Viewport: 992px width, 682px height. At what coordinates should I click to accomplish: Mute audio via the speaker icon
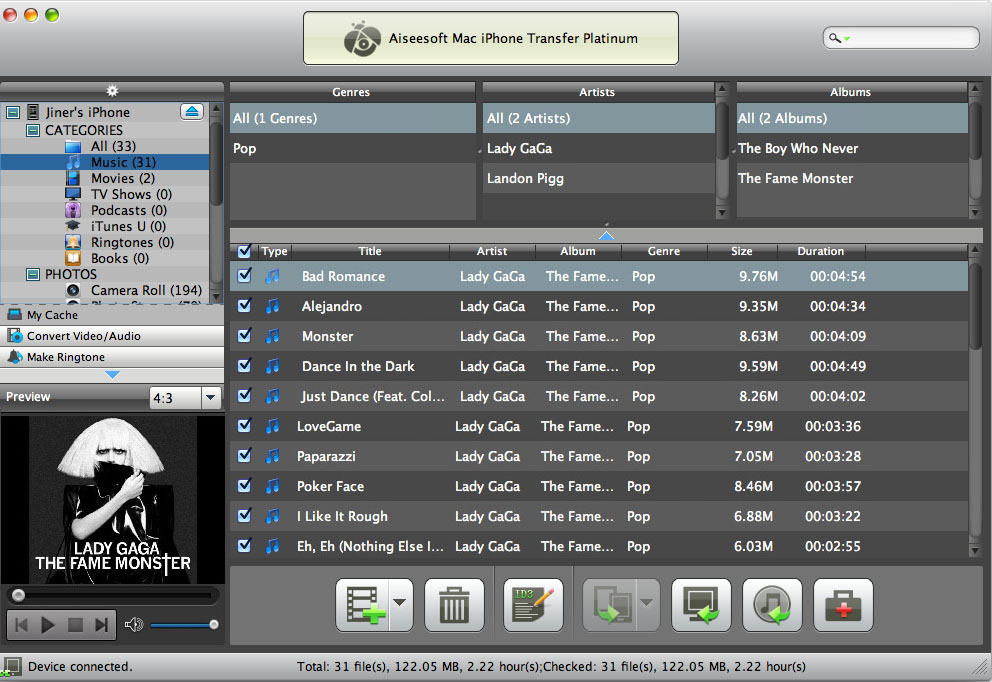coord(133,625)
